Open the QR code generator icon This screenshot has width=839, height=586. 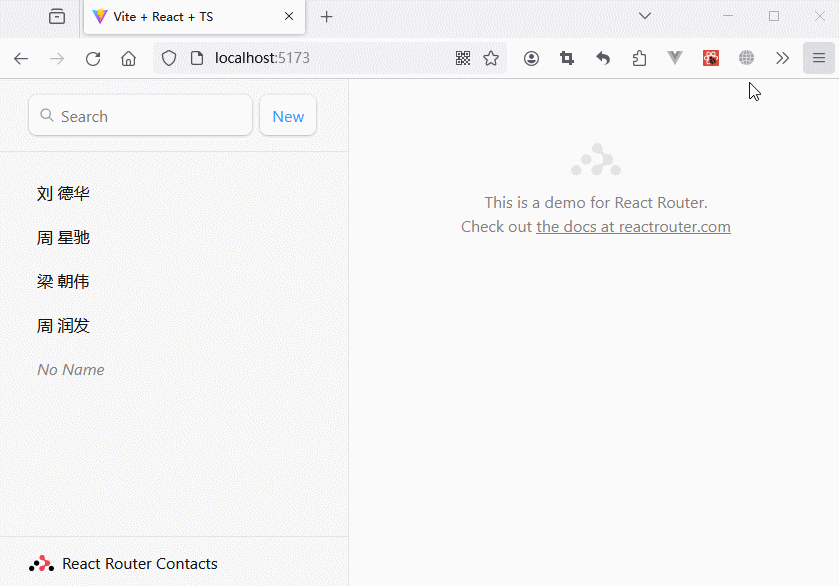click(x=463, y=58)
